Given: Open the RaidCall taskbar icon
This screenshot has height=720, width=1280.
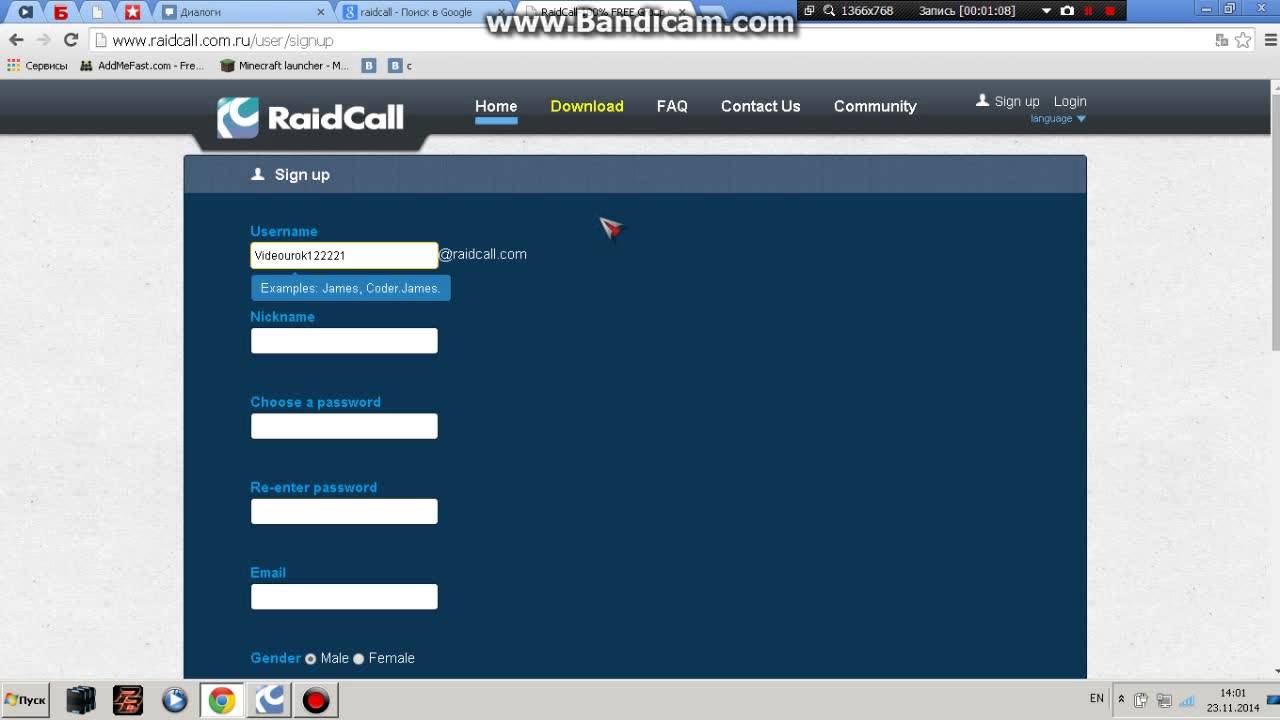Looking at the screenshot, I should [x=269, y=700].
